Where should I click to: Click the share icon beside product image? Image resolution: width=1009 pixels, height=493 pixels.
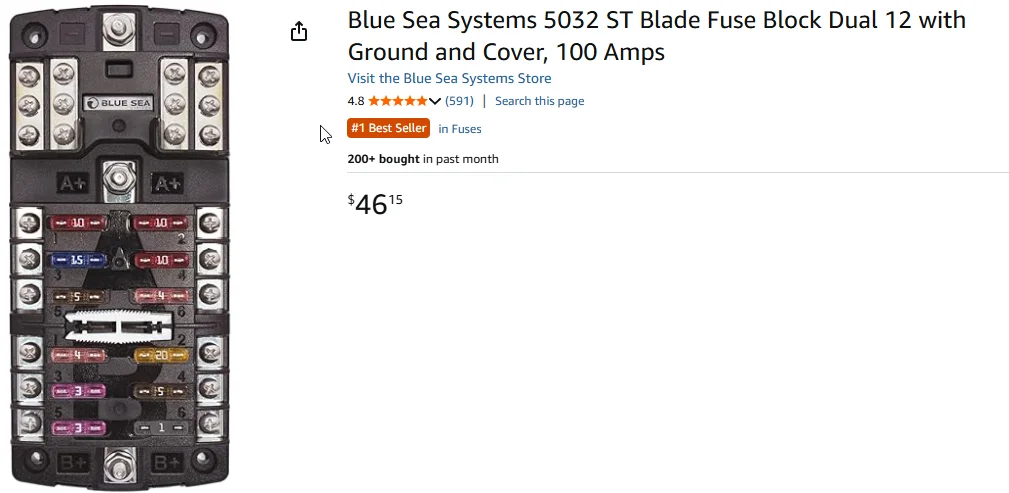[298, 32]
